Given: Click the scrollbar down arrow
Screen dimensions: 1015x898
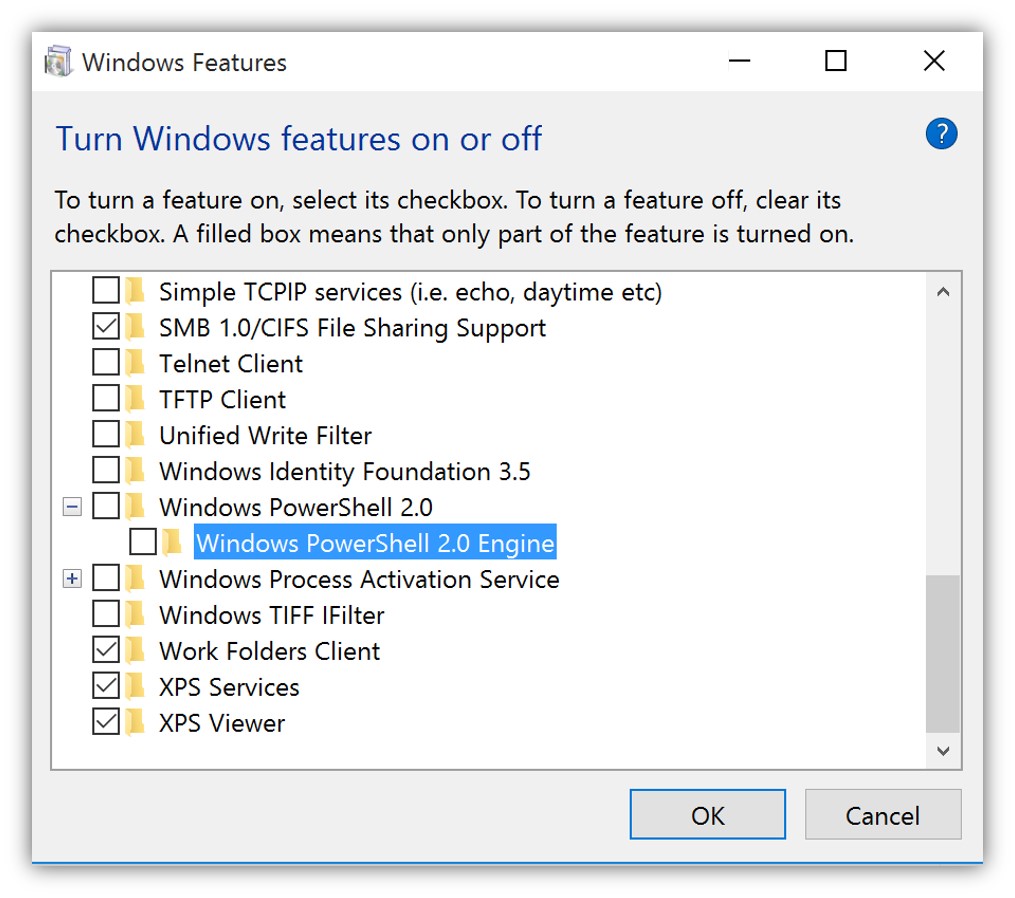Looking at the screenshot, I should [x=943, y=750].
